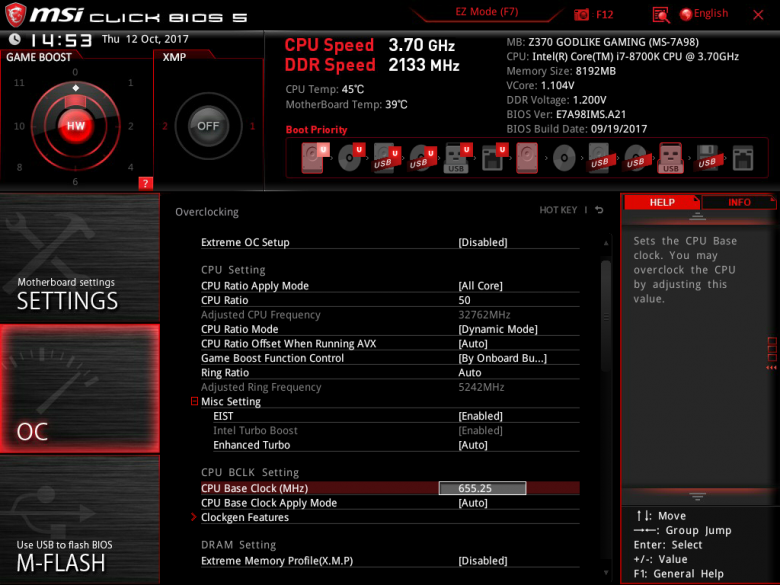Change language via English label
Screen dimensions: 780x585
pos(711,13)
